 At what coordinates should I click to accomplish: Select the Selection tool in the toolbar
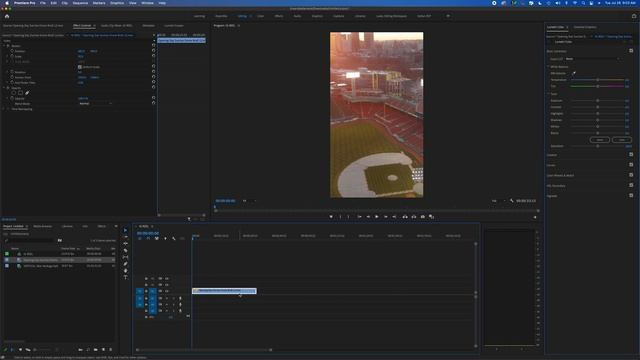pyautogui.click(x=125, y=230)
